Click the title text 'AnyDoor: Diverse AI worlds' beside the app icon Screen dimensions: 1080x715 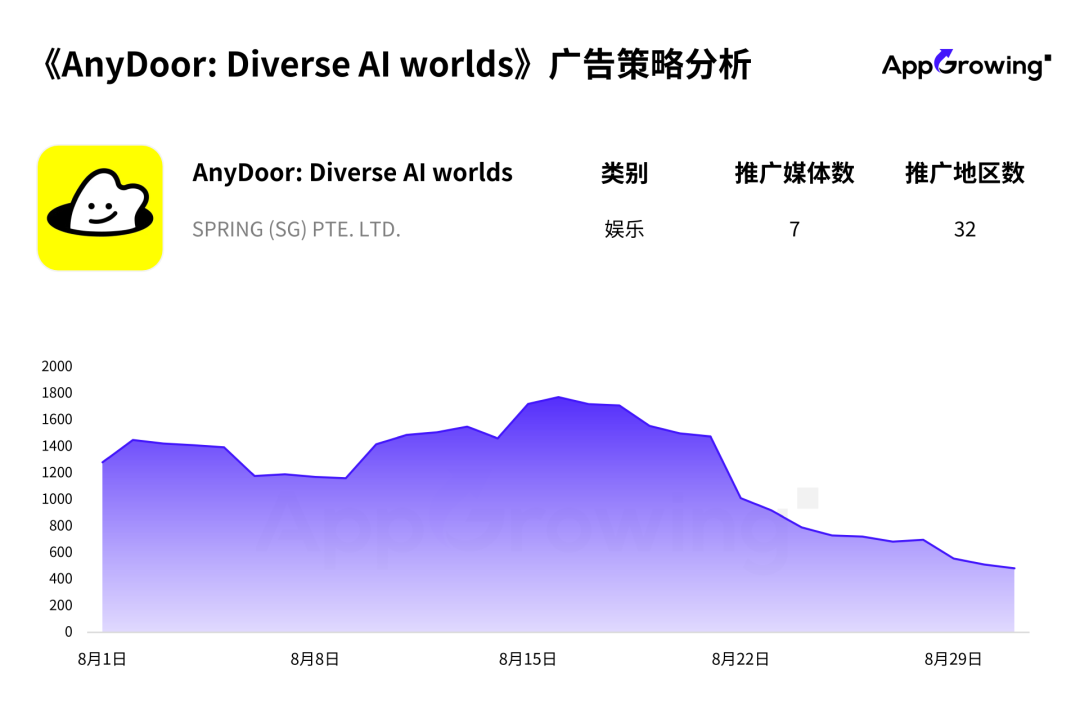coord(352,172)
